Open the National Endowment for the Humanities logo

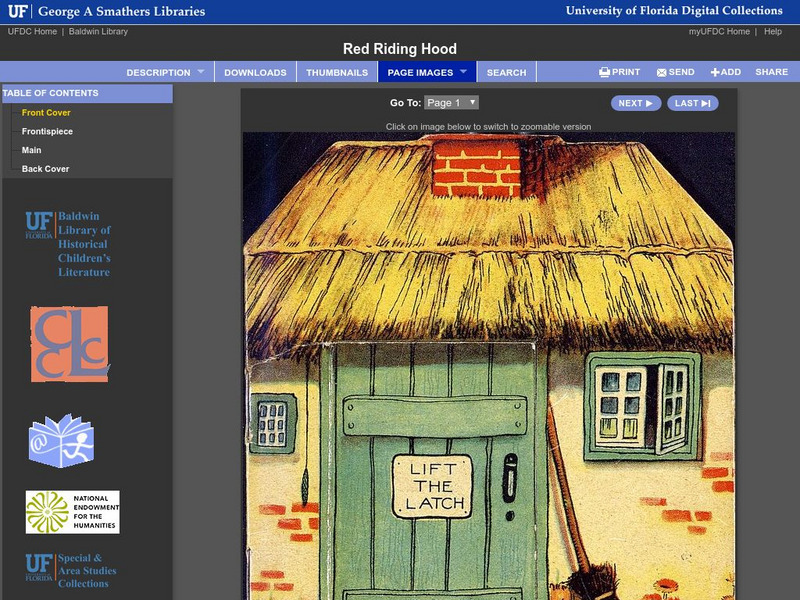tap(72, 512)
